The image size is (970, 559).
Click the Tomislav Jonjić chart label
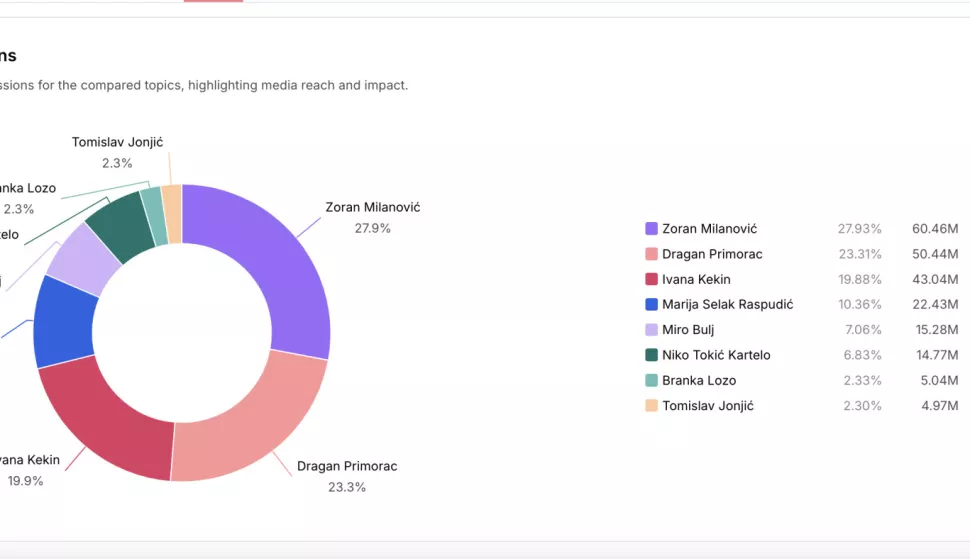pos(117,142)
